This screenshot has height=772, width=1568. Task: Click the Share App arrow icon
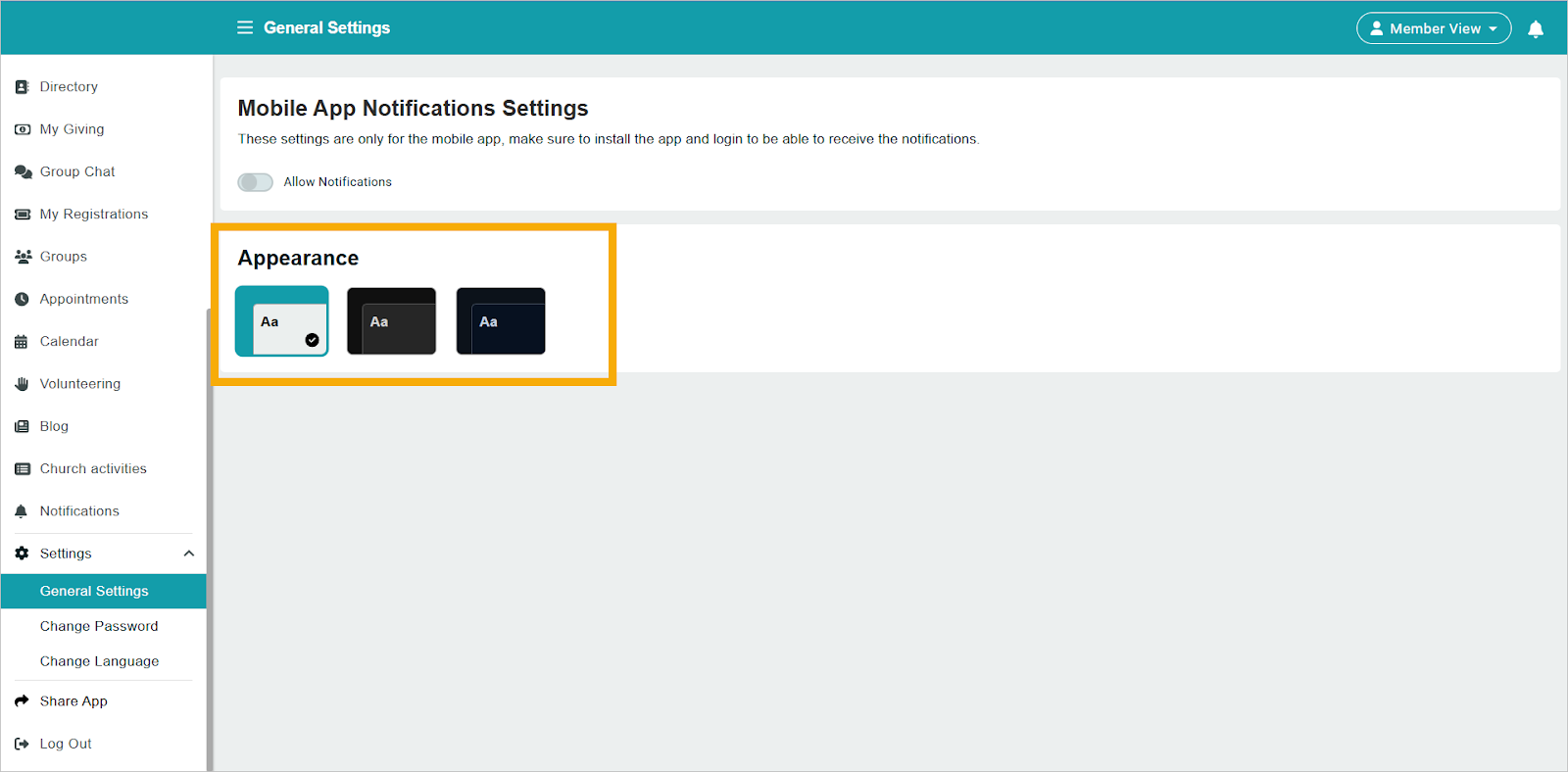tap(22, 701)
